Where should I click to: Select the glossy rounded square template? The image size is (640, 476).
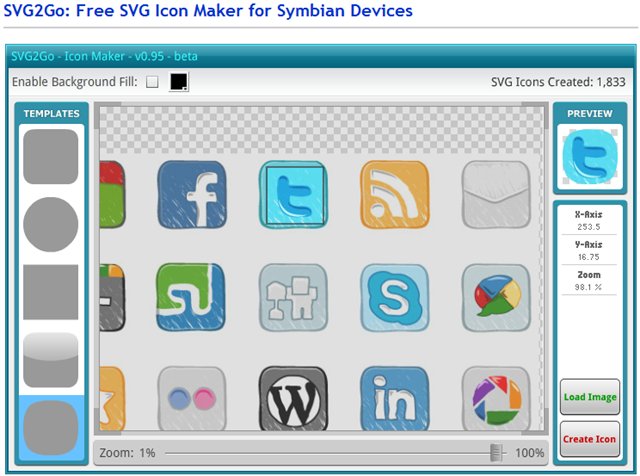(x=51, y=360)
